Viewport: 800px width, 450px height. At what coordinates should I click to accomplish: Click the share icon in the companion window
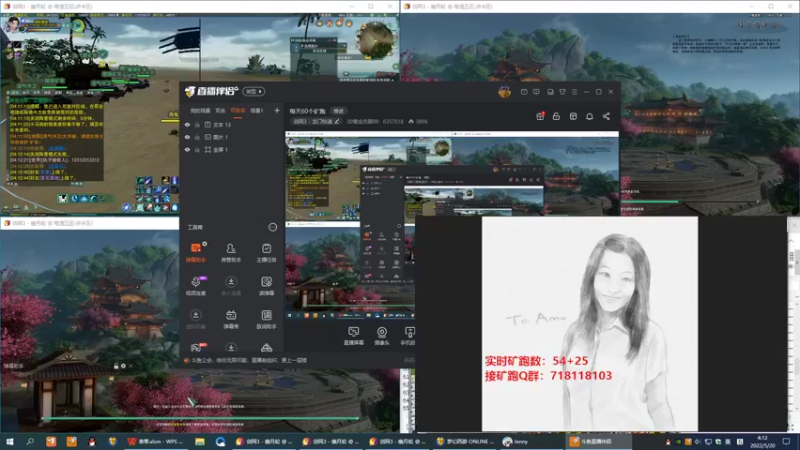pyautogui.click(x=606, y=116)
